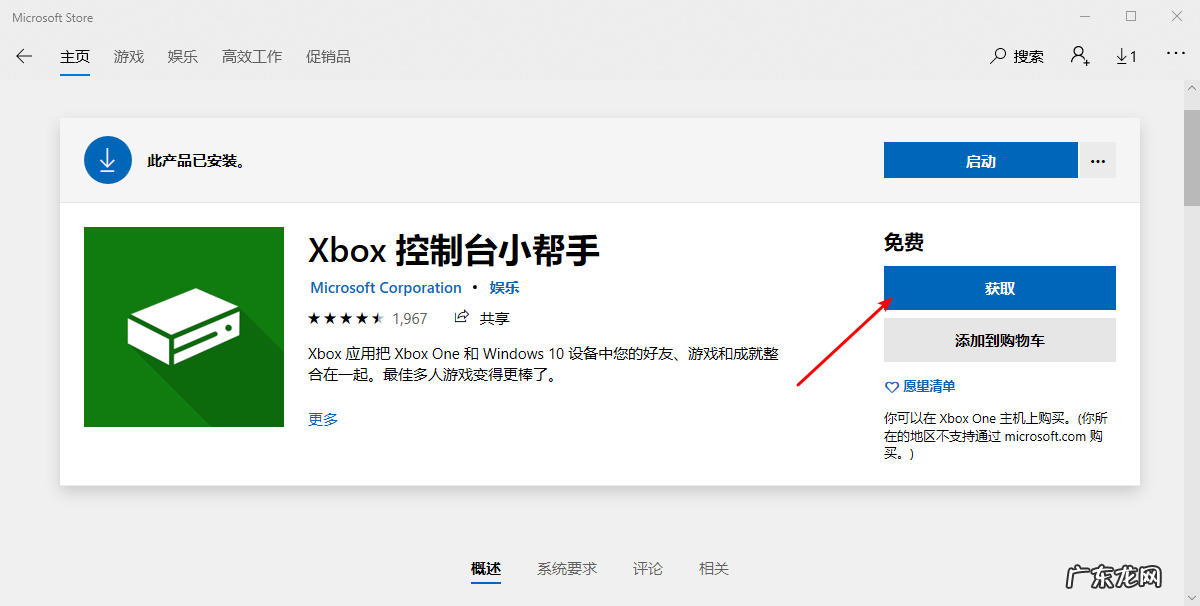This screenshot has height=606, width=1200.
Task: Open the Microsoft Corporation publisher link
Action: point(385,287)
